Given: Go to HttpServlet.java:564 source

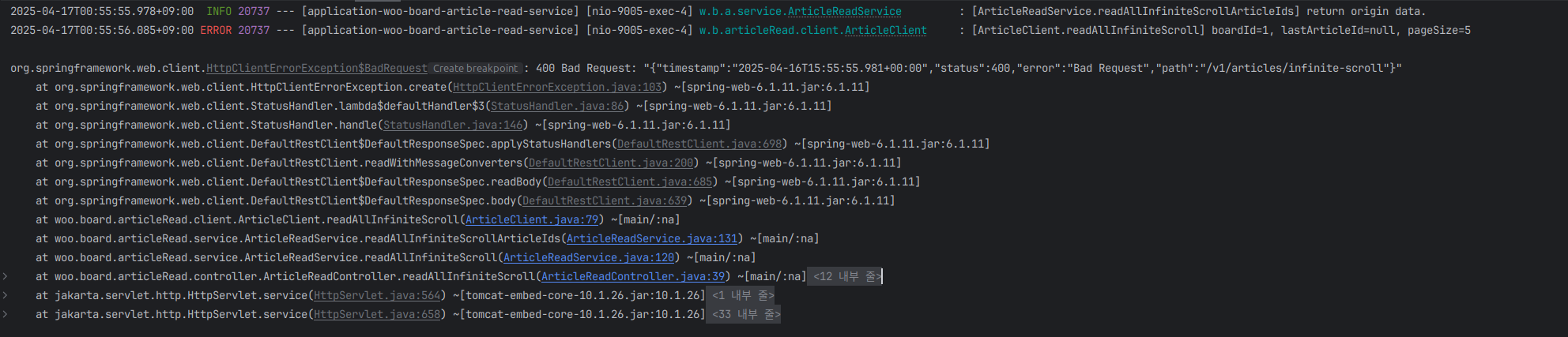Looking at the screenshot, I should pos(377,296).
